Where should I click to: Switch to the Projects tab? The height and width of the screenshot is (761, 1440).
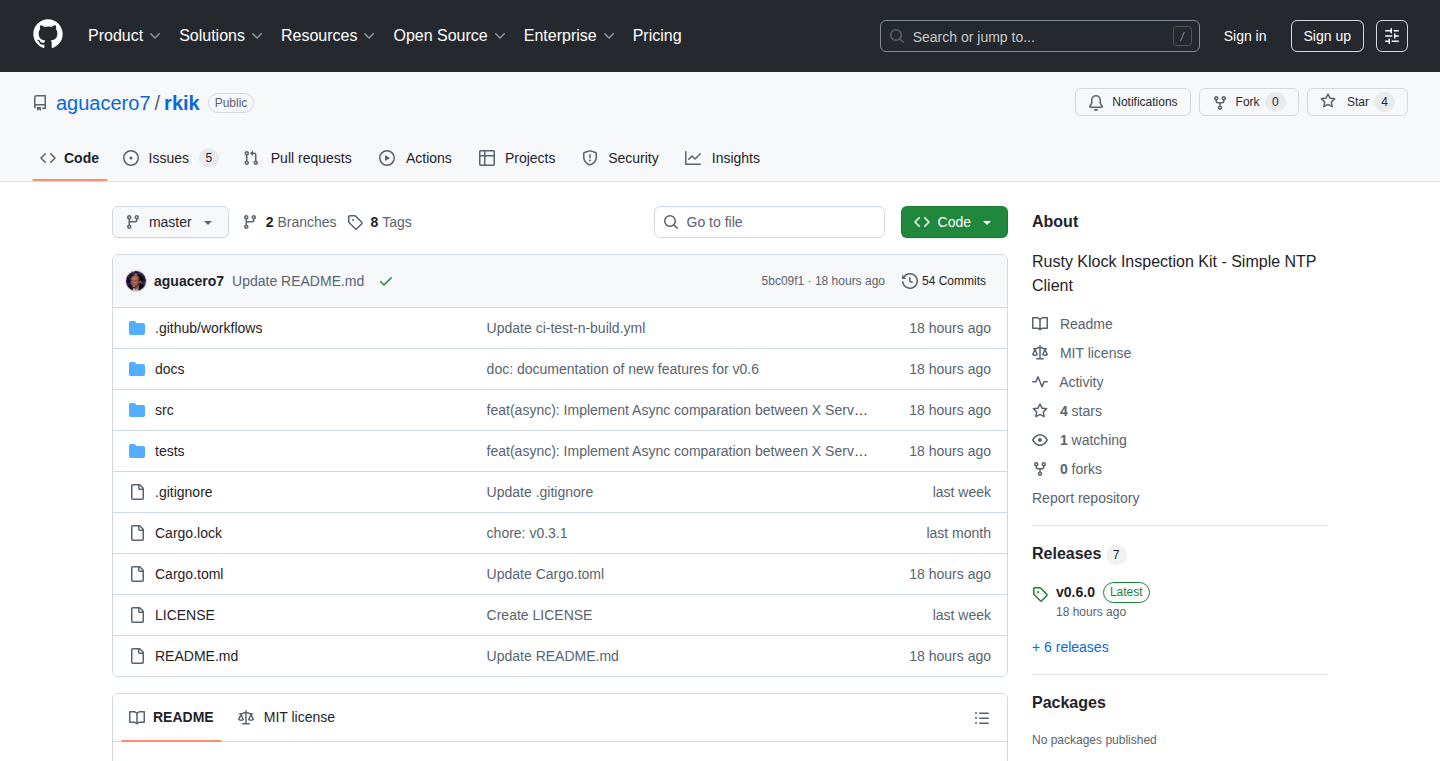pyautogui.click(x=517, y=158)
